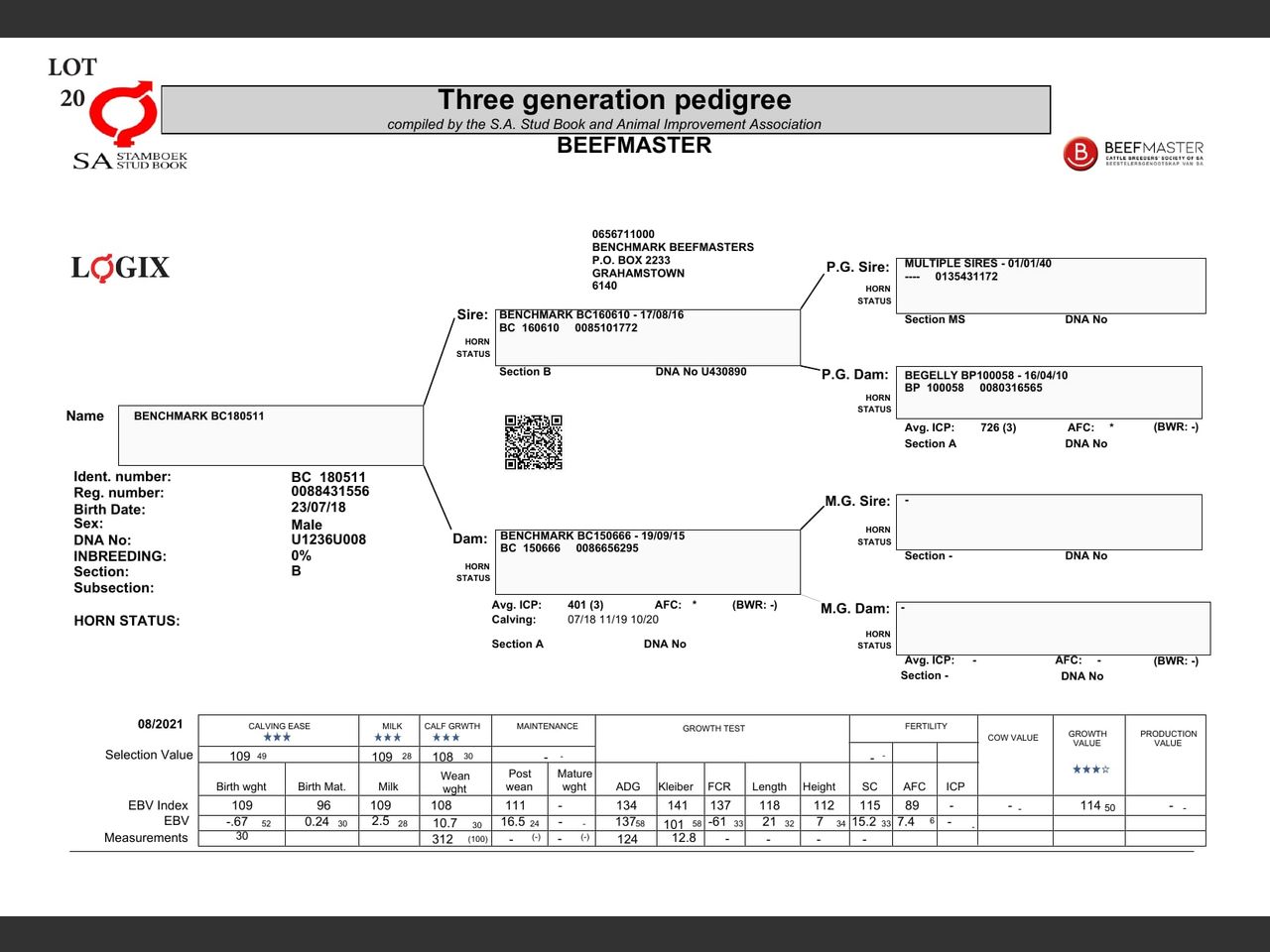The height and width of the screenshot is (952, 1270).
Task: Click the SA Stud Book red logo
Action: tap(123, 114)
